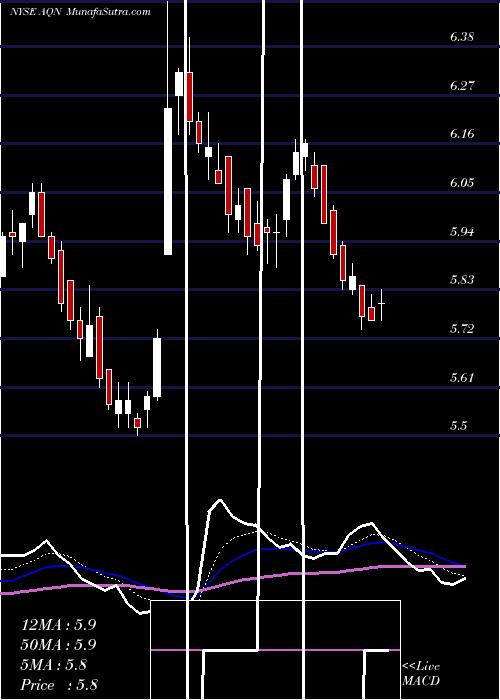Click the 12MA : 5.9 readout

tap(58, 625)
